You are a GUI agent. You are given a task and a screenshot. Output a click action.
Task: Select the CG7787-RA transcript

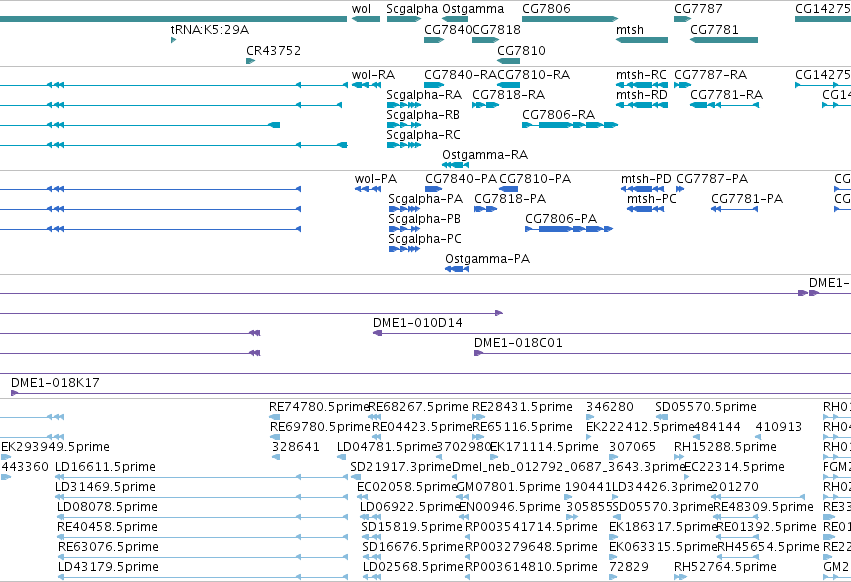(682, 85)
